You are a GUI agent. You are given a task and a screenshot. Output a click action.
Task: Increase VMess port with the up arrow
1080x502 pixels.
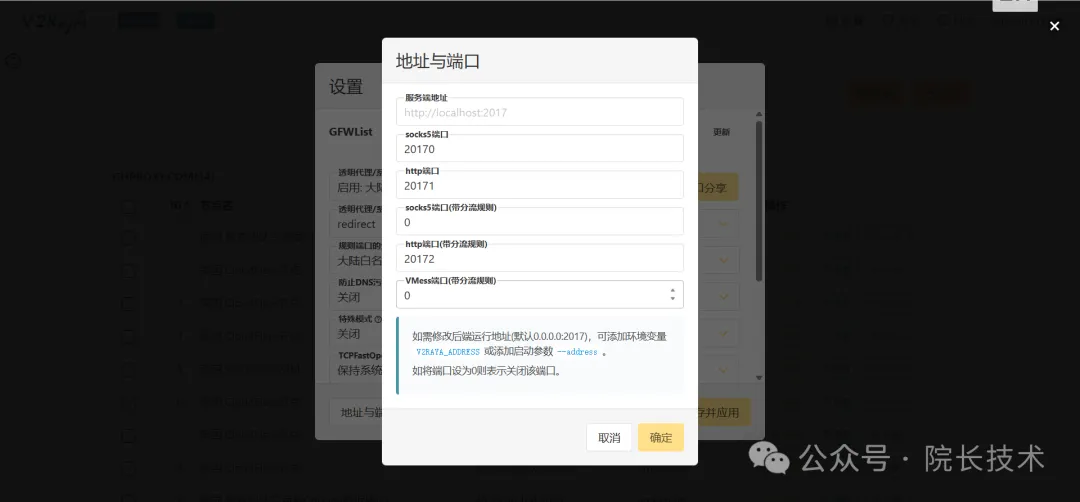point(672,290)
